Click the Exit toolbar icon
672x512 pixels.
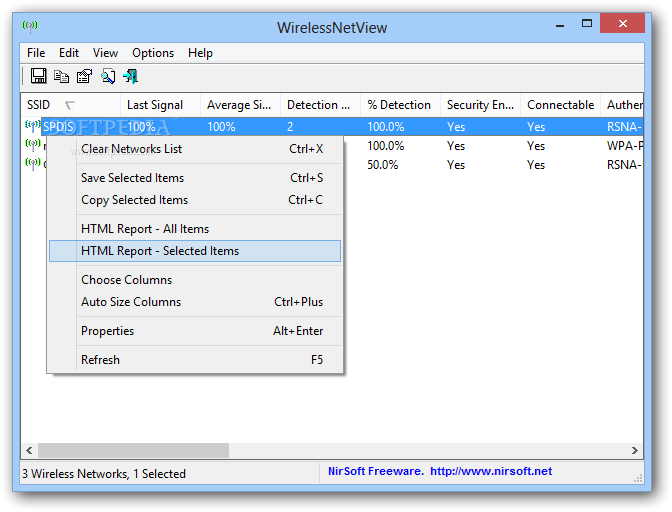(130, 76)
